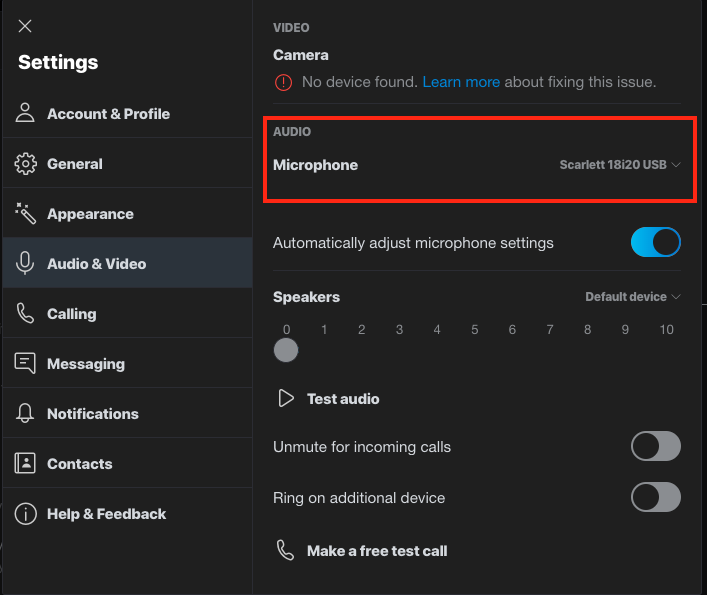Viewport: 707px width, 595px height.
Task: Disable automatically adjust microphone settings
Action: coord(656,242)
